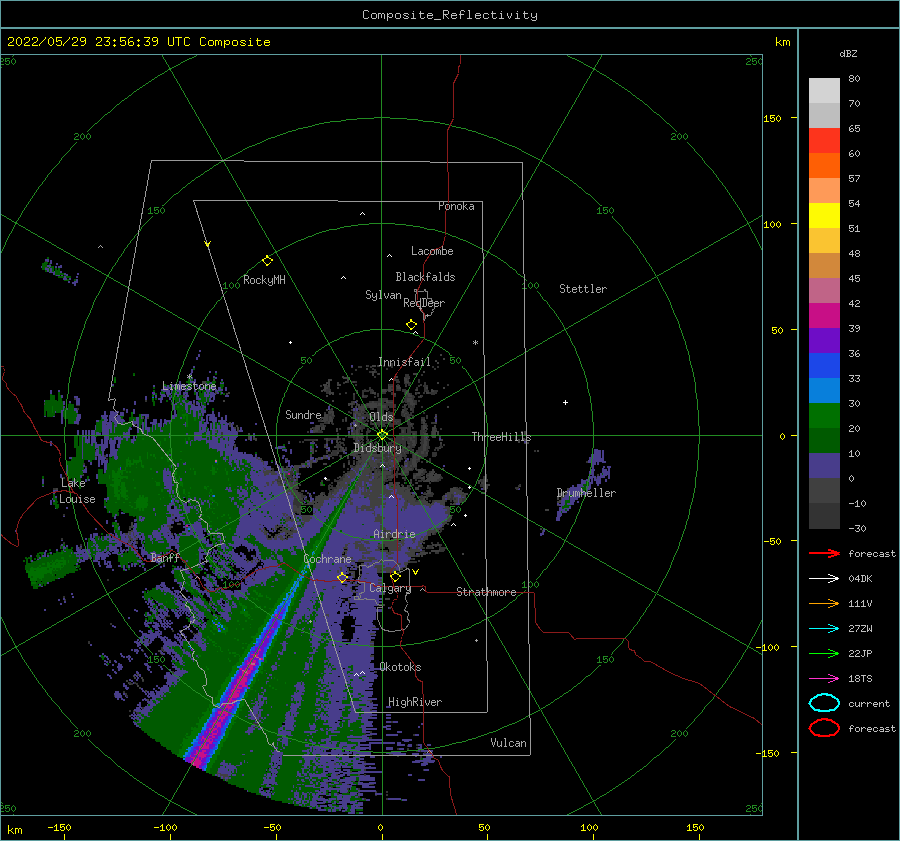Click the Sylvan label on map
The image size is (900, 841).
pyautogui.click(x=383, y=295)
